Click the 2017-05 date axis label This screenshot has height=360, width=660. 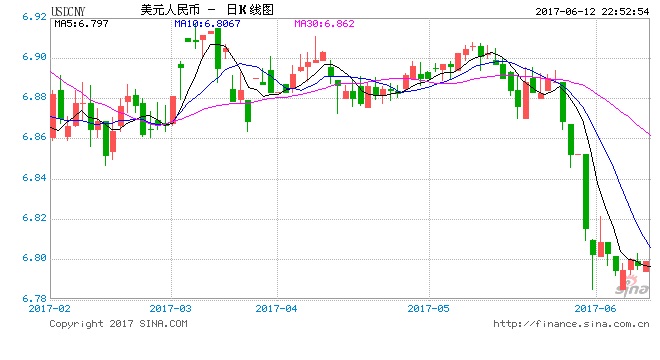tap(428, 309)
